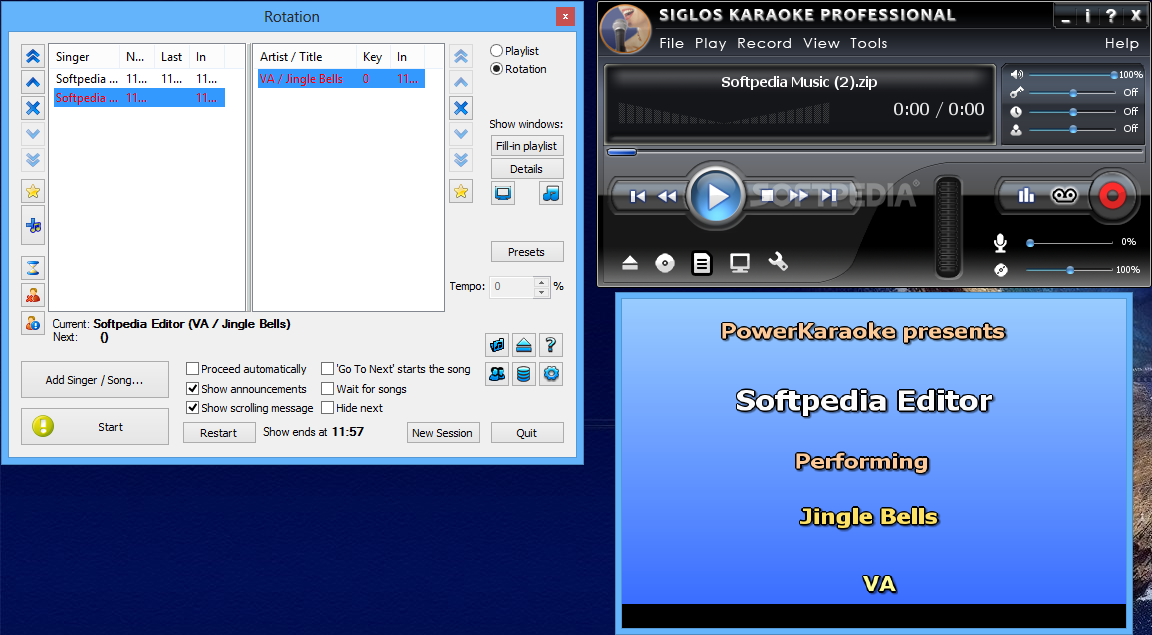Click the red Record button in player

coord(1112,195)
